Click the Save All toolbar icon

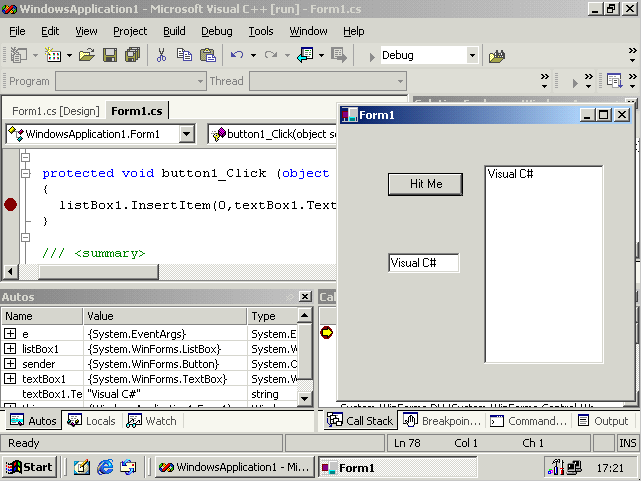coord(132,55)
